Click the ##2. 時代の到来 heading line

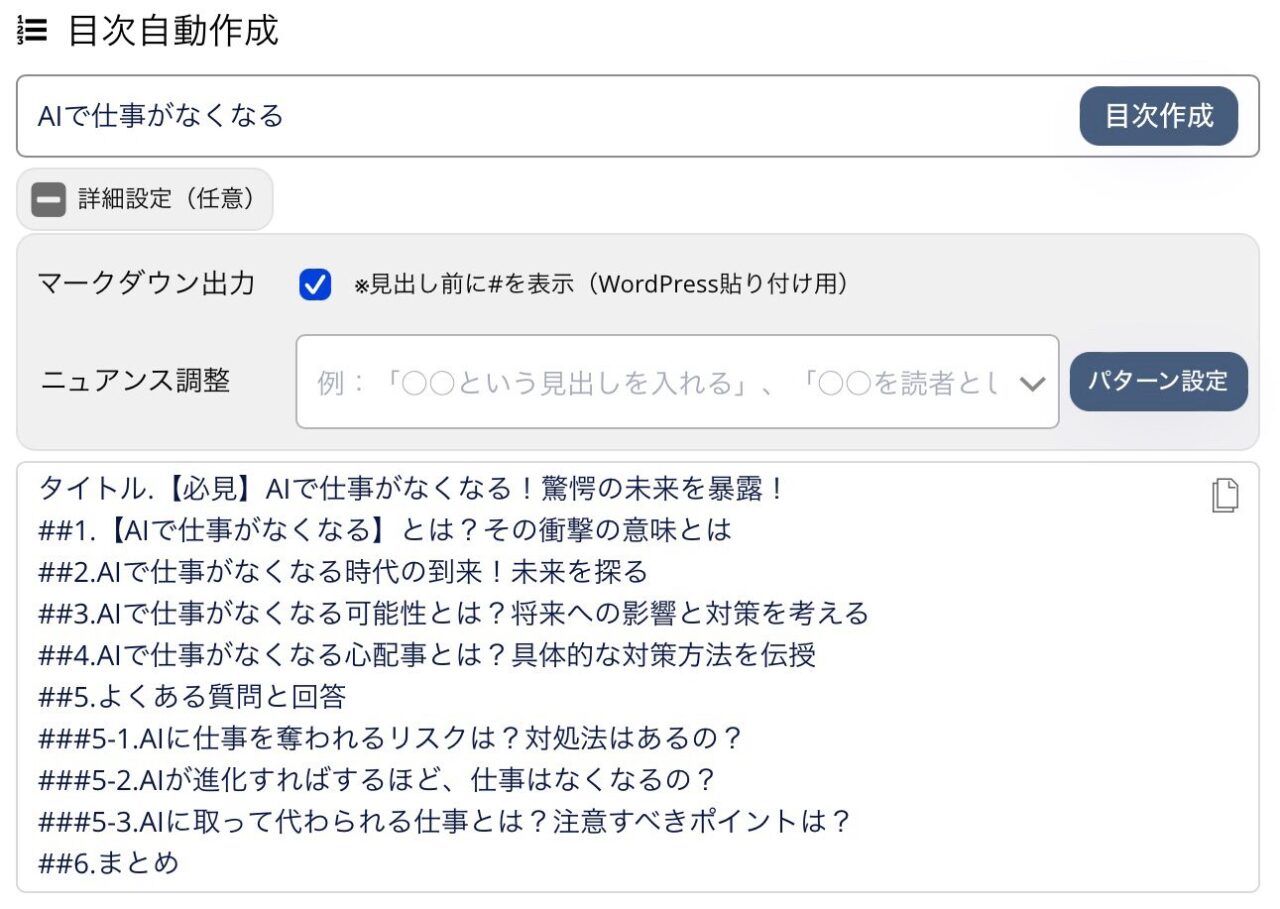(x=343, y=572)
